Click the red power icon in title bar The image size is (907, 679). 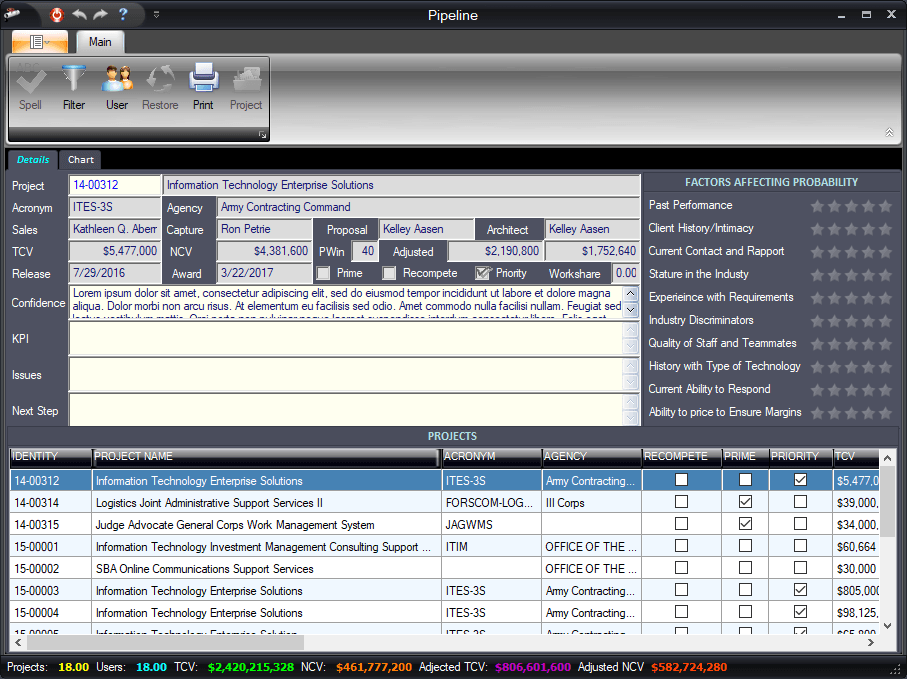tap(57, 15)
